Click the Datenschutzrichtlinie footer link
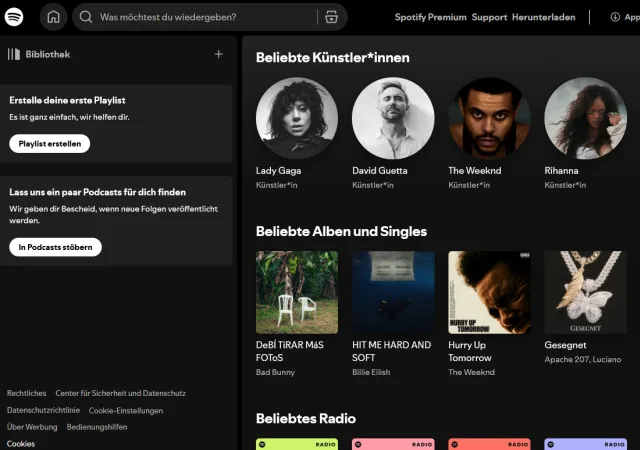640x450 pixels. 43,410
